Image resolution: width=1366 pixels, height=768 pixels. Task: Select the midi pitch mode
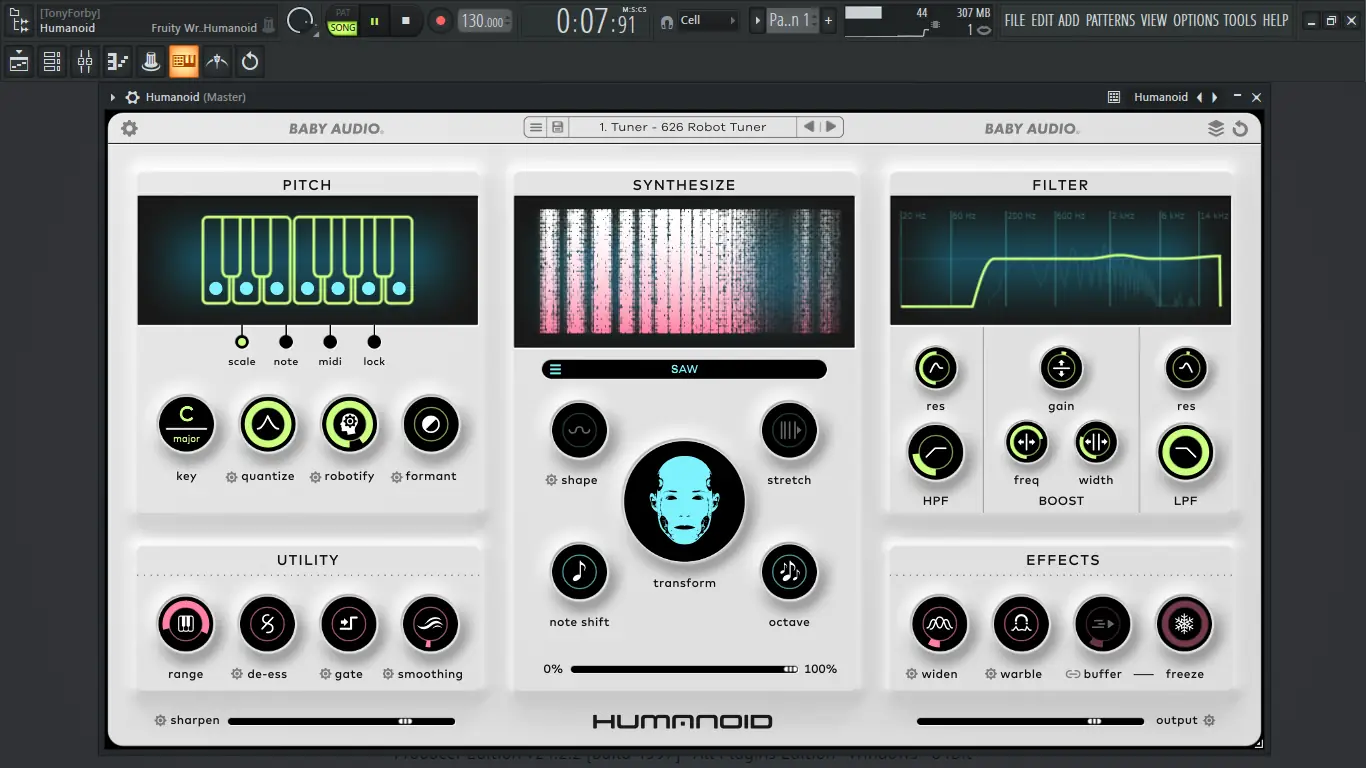[330, 342]
